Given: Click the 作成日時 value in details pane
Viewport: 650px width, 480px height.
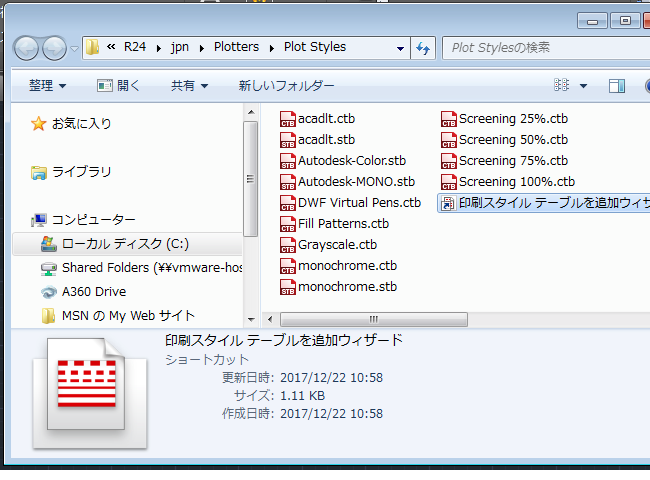Looking at the screenshot, I should (331, 414).
